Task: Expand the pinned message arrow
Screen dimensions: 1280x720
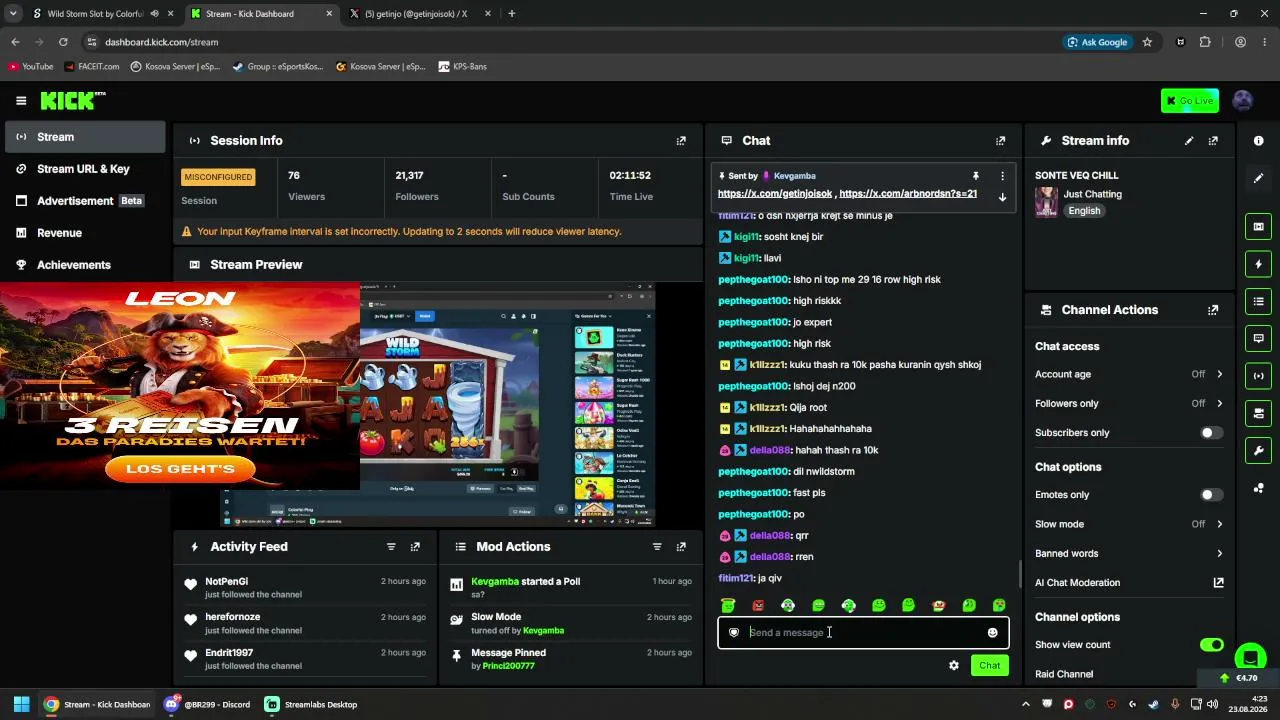Action: pyautogui.click(x=1002, y=197)
